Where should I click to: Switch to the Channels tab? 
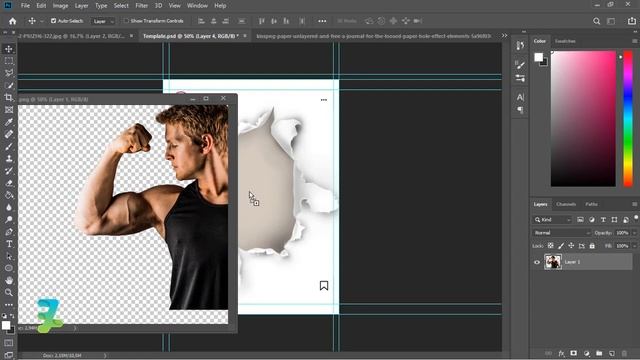pos(566,204)
